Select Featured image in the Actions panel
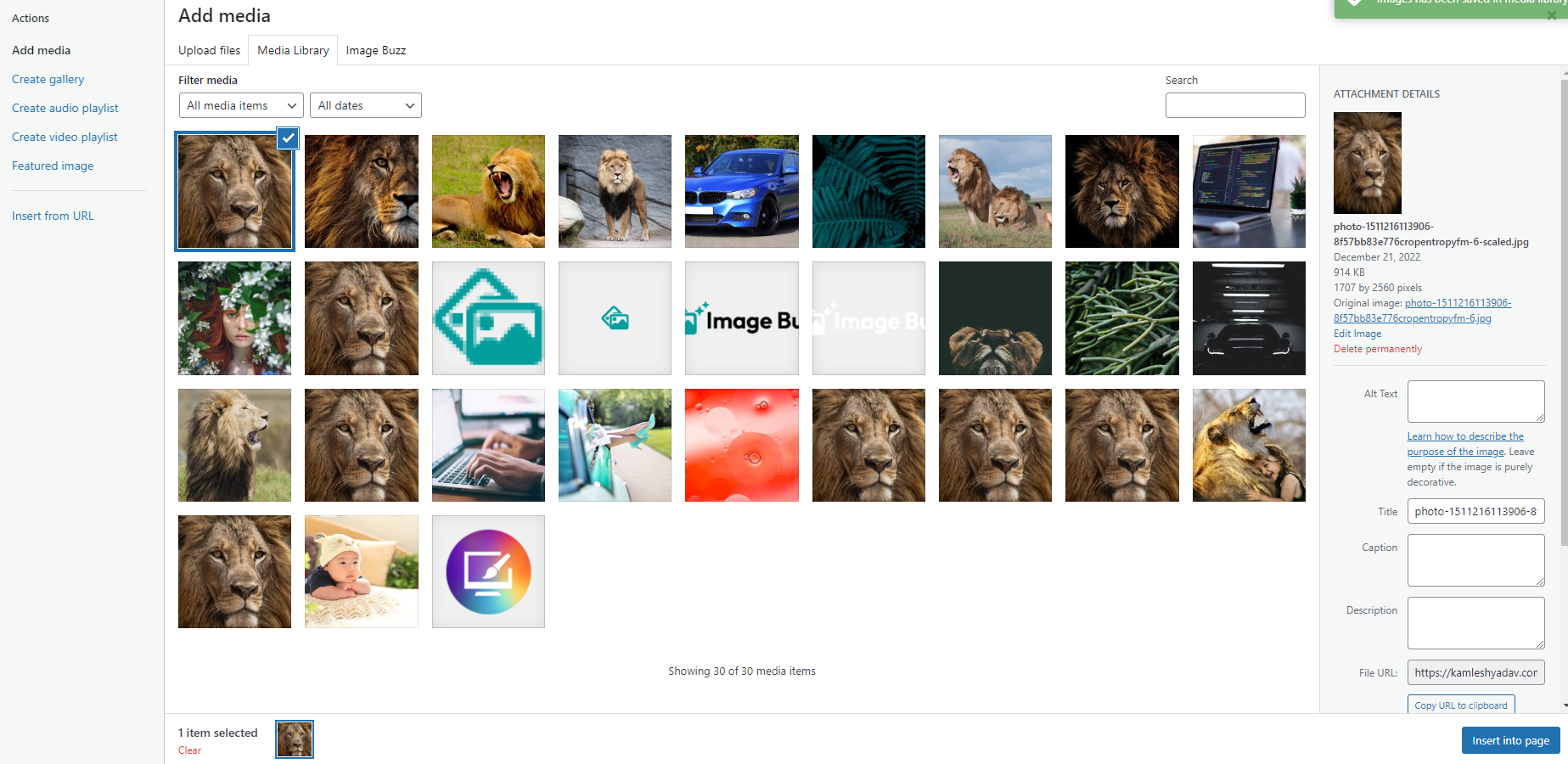This screenshot has height=764, width=1568. [x=53, y=166]
